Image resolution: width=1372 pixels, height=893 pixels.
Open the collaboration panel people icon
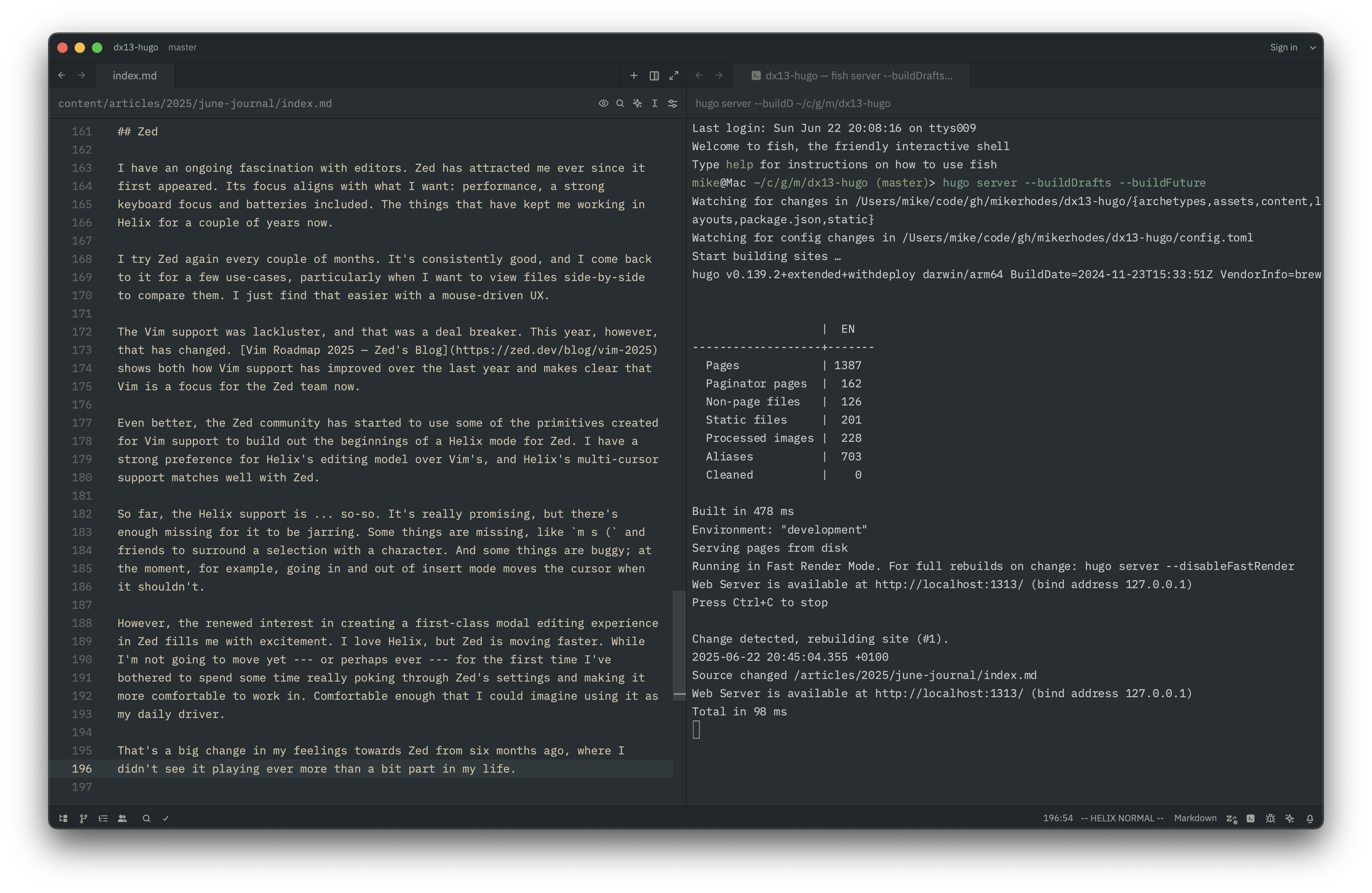click(122, 818)
